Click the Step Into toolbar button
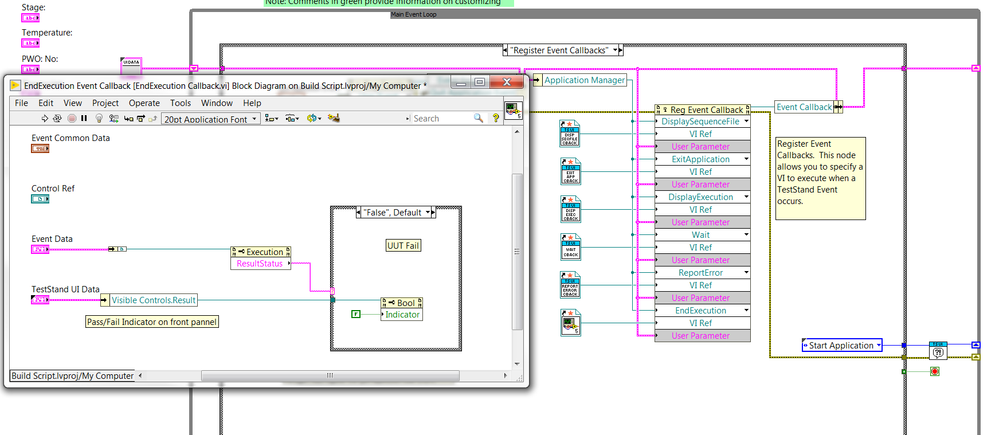The image size is (999, 435). [127, 118]
